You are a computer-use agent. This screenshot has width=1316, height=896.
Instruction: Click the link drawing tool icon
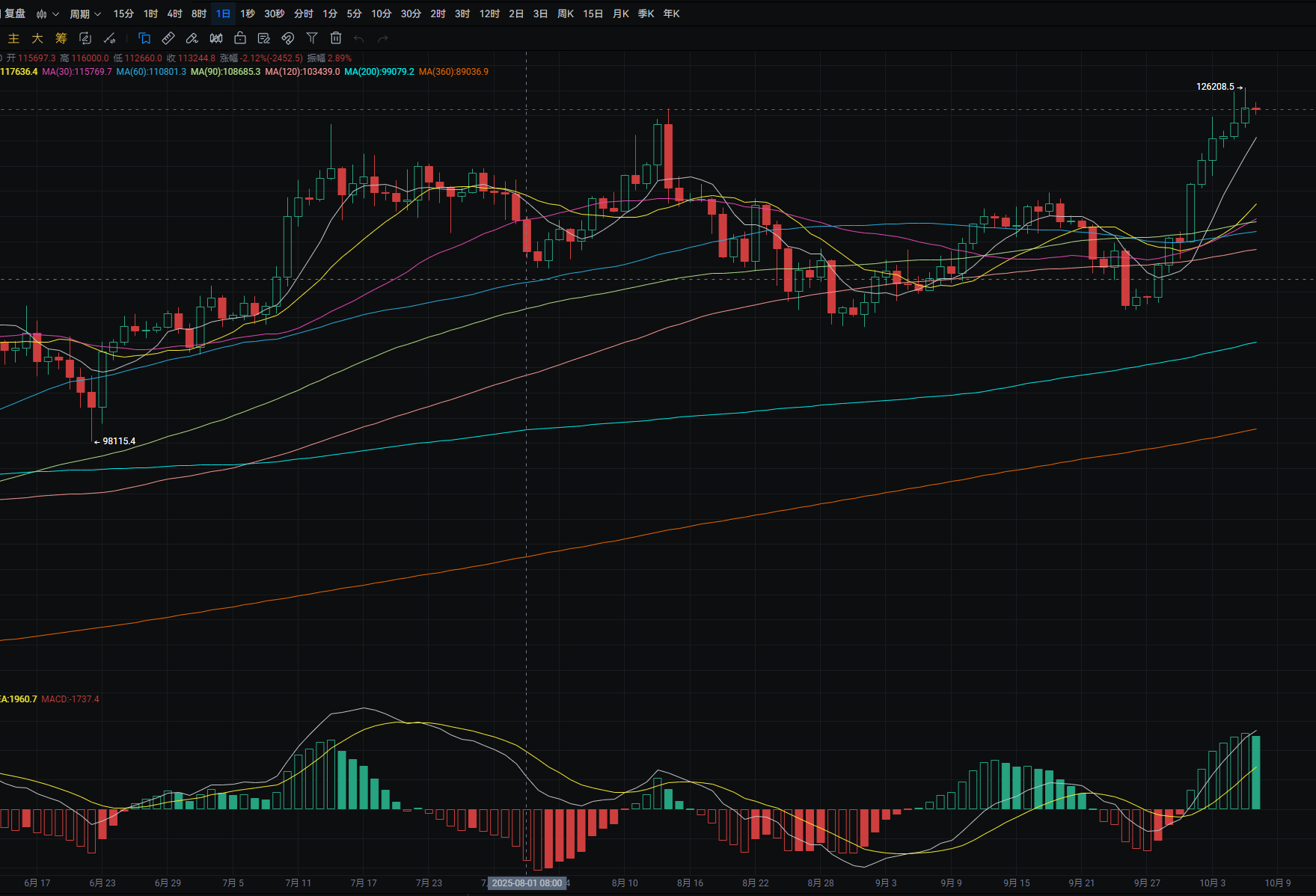[288, 38]
